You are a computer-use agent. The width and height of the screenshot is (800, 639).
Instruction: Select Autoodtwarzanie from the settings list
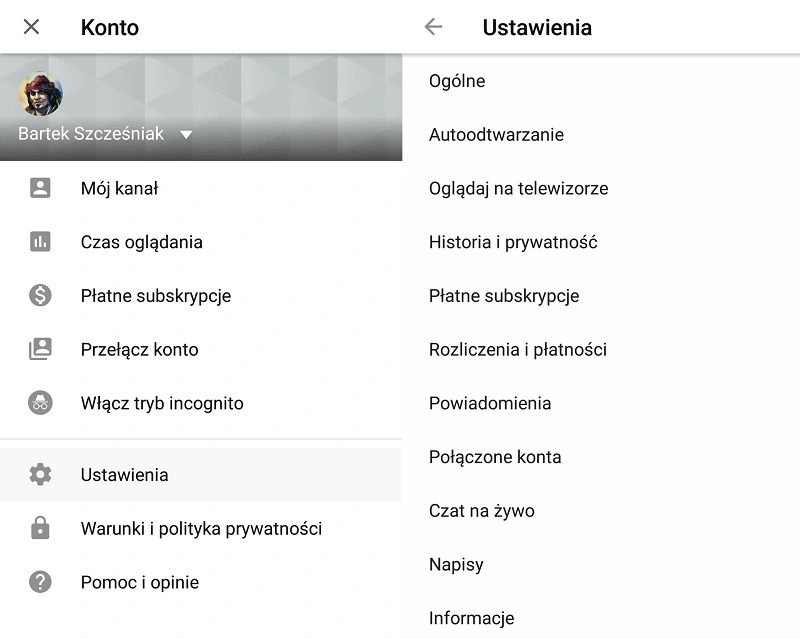(495, 134)
